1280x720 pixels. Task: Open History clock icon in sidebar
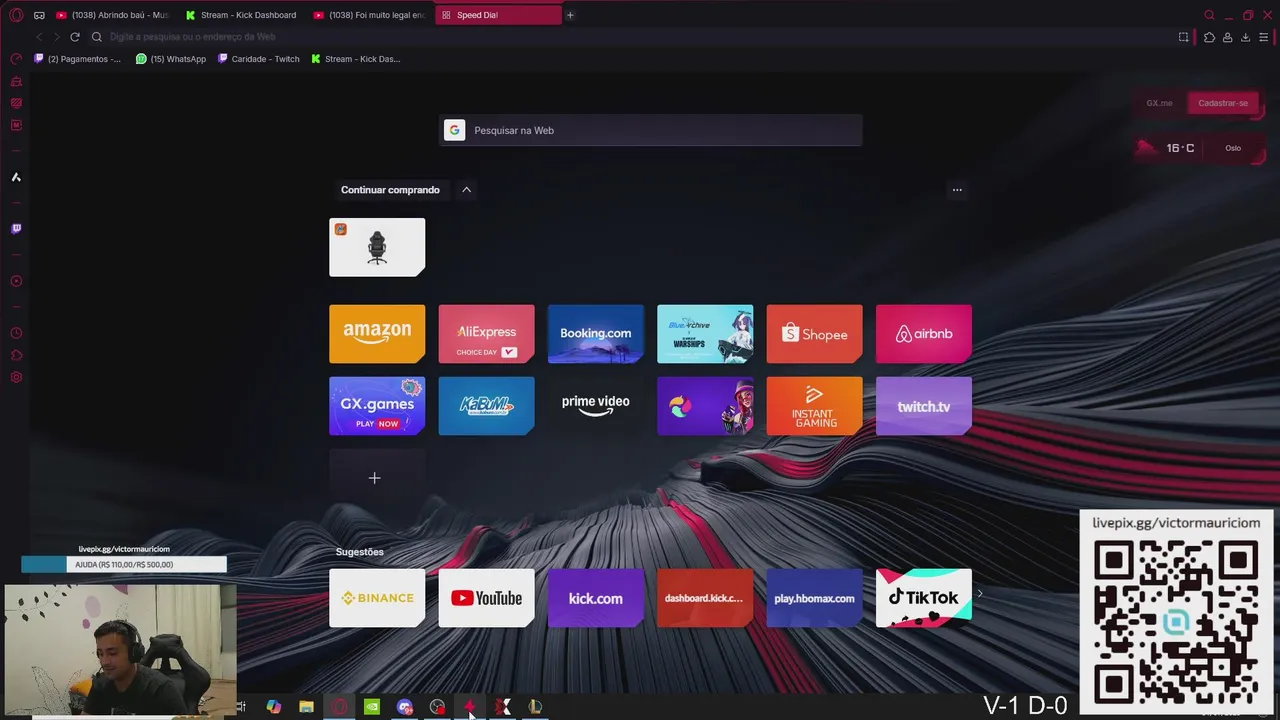click(16, 333)
